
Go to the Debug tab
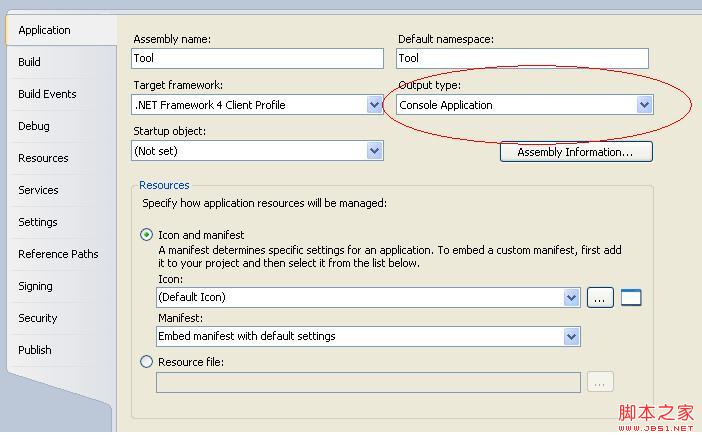pos(34,126)
